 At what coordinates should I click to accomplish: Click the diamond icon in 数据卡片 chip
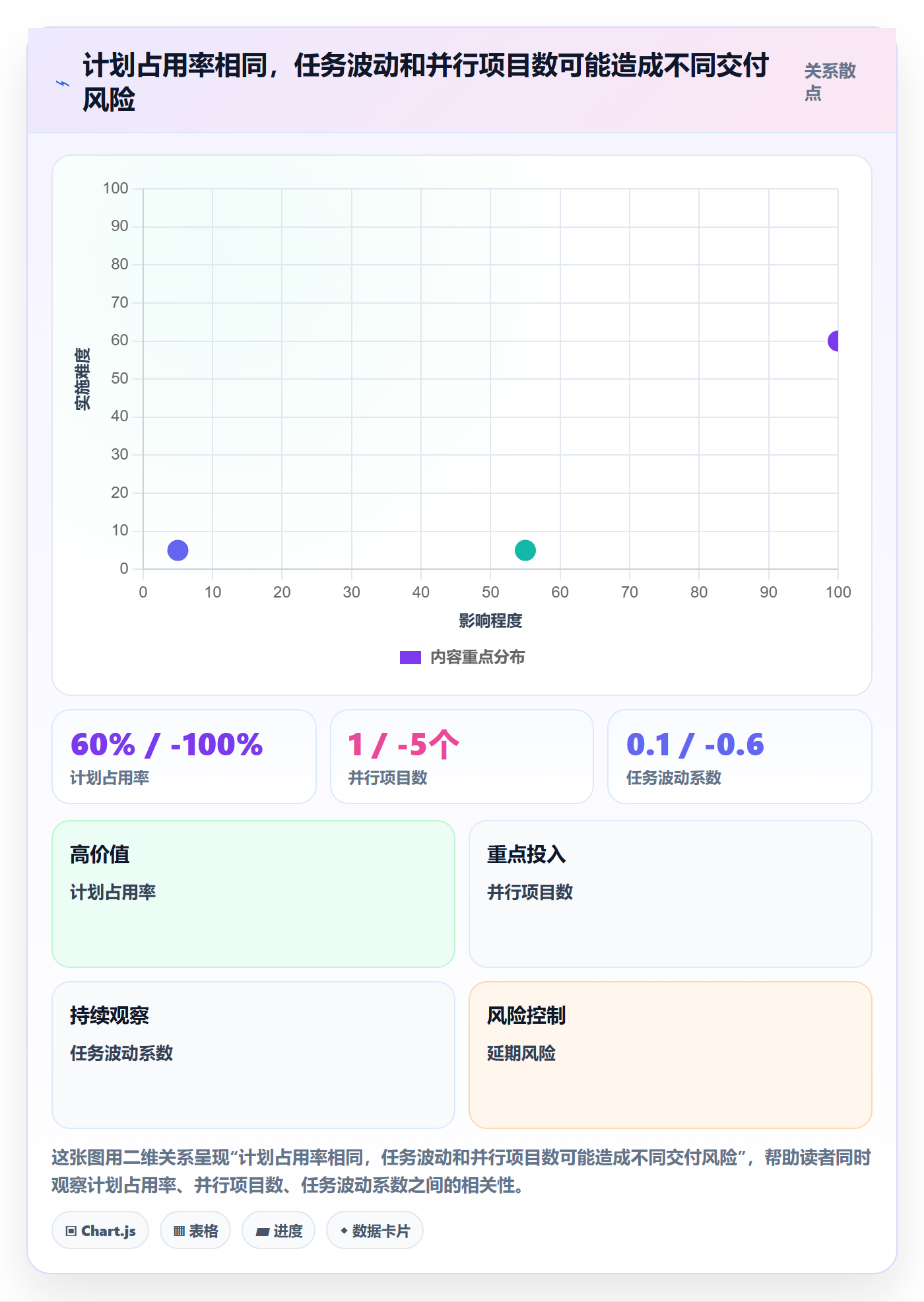pos(344,1231)
